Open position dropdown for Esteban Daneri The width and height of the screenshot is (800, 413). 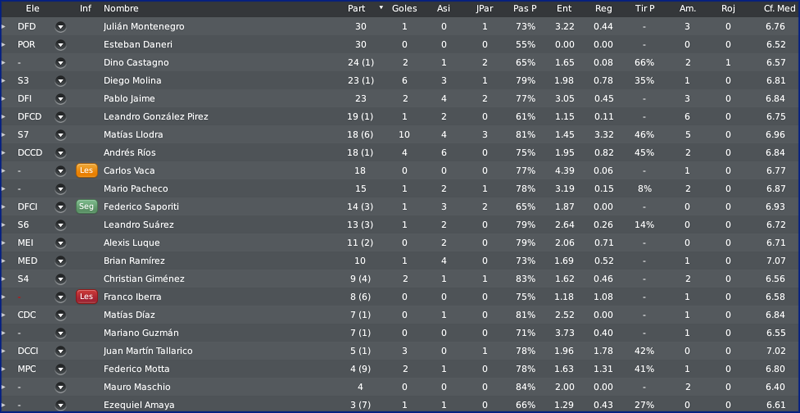pos(61,44)
